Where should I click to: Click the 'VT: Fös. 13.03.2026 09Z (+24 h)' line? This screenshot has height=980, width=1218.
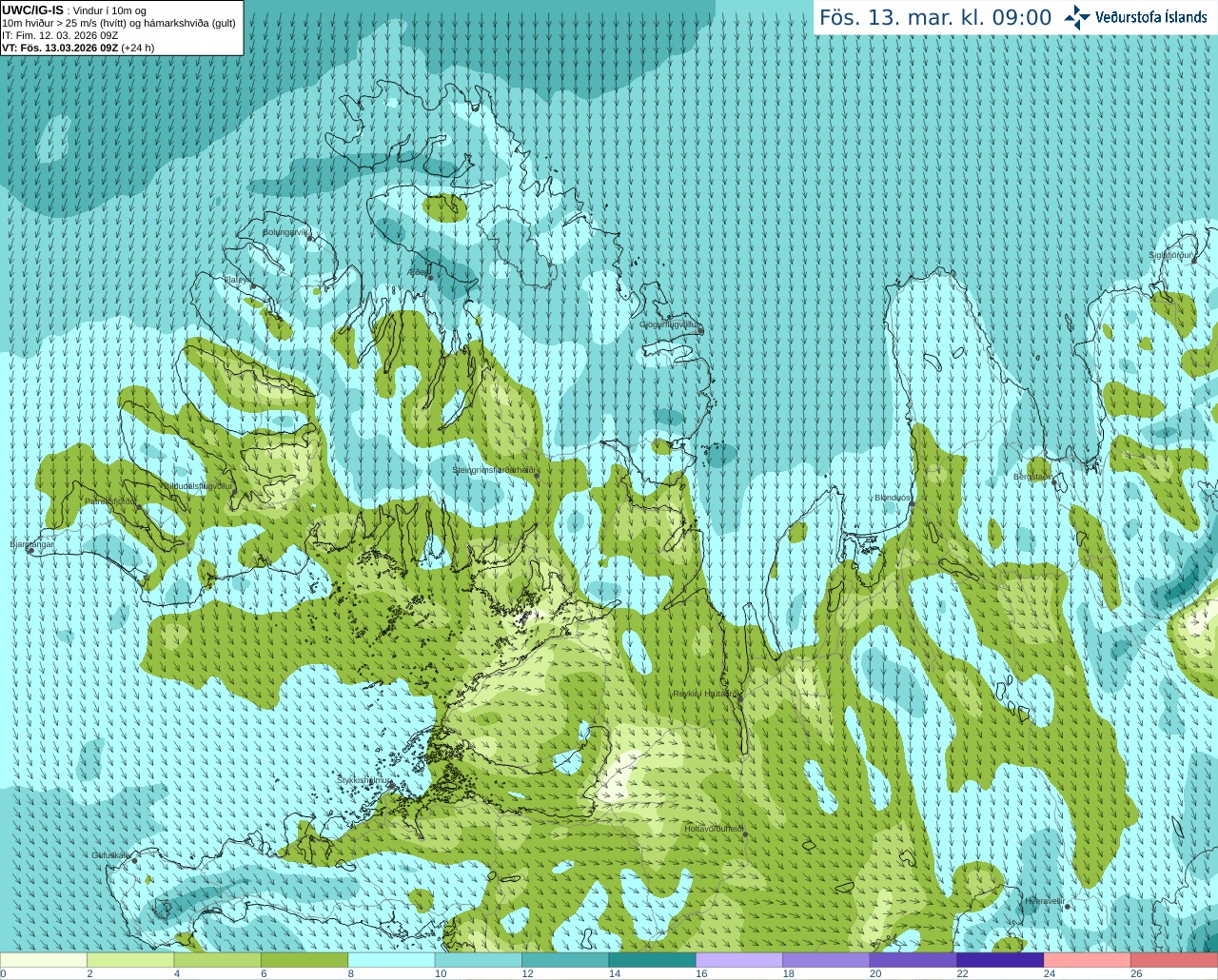pyautogui.click(x=78, y=48)
